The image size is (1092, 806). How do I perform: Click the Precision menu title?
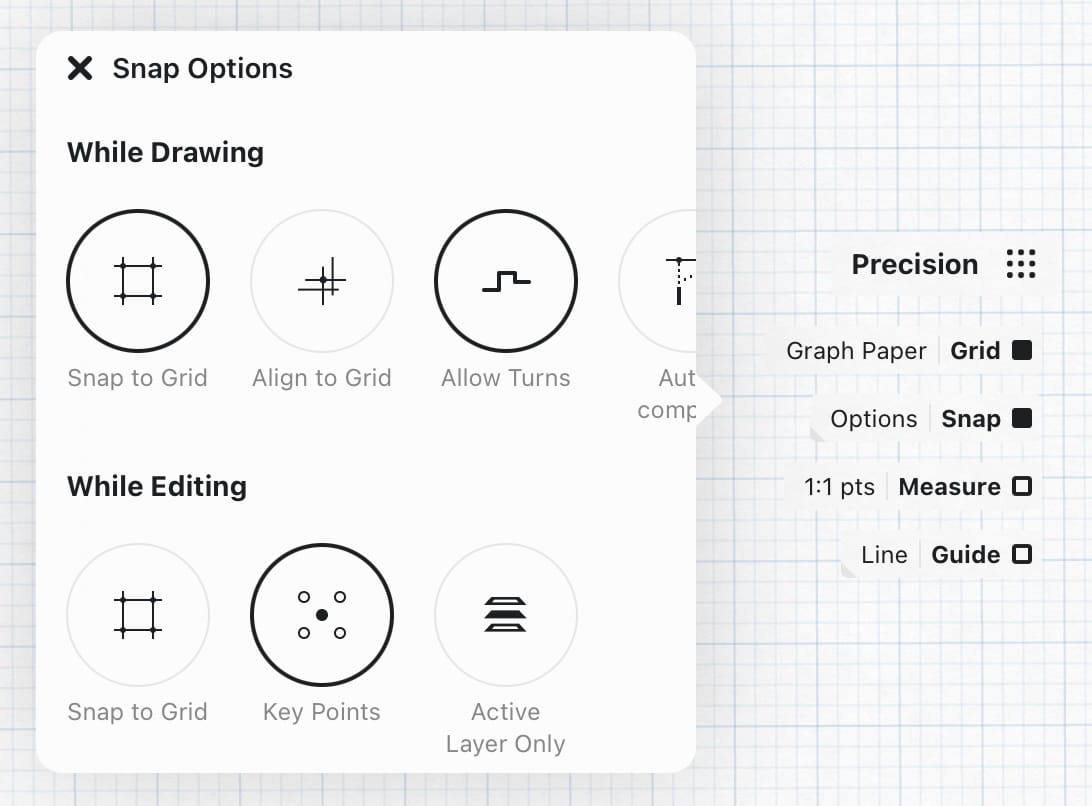pyautogui.click(x=914, y=264)
